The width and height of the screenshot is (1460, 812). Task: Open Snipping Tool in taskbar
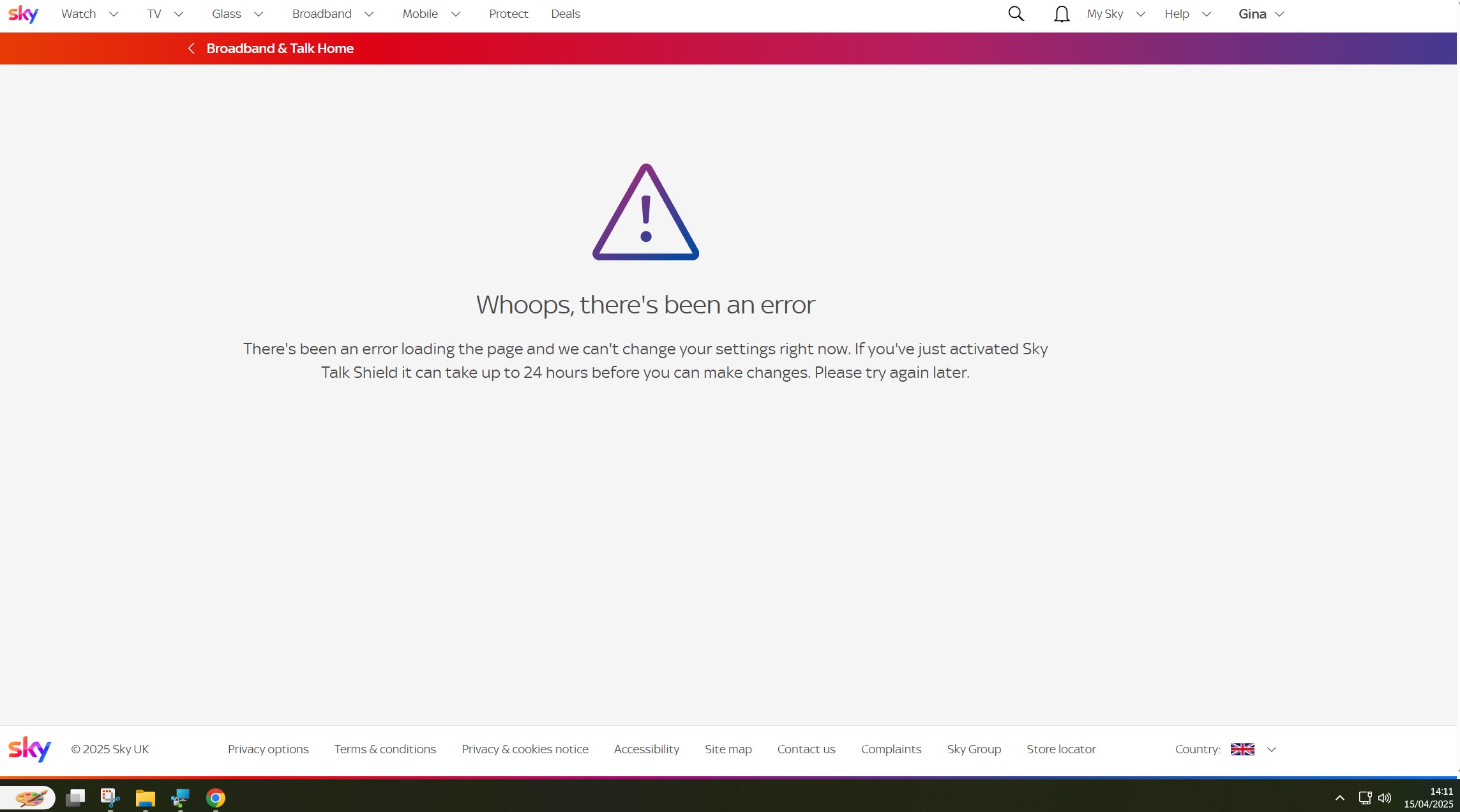coord(110,798)
